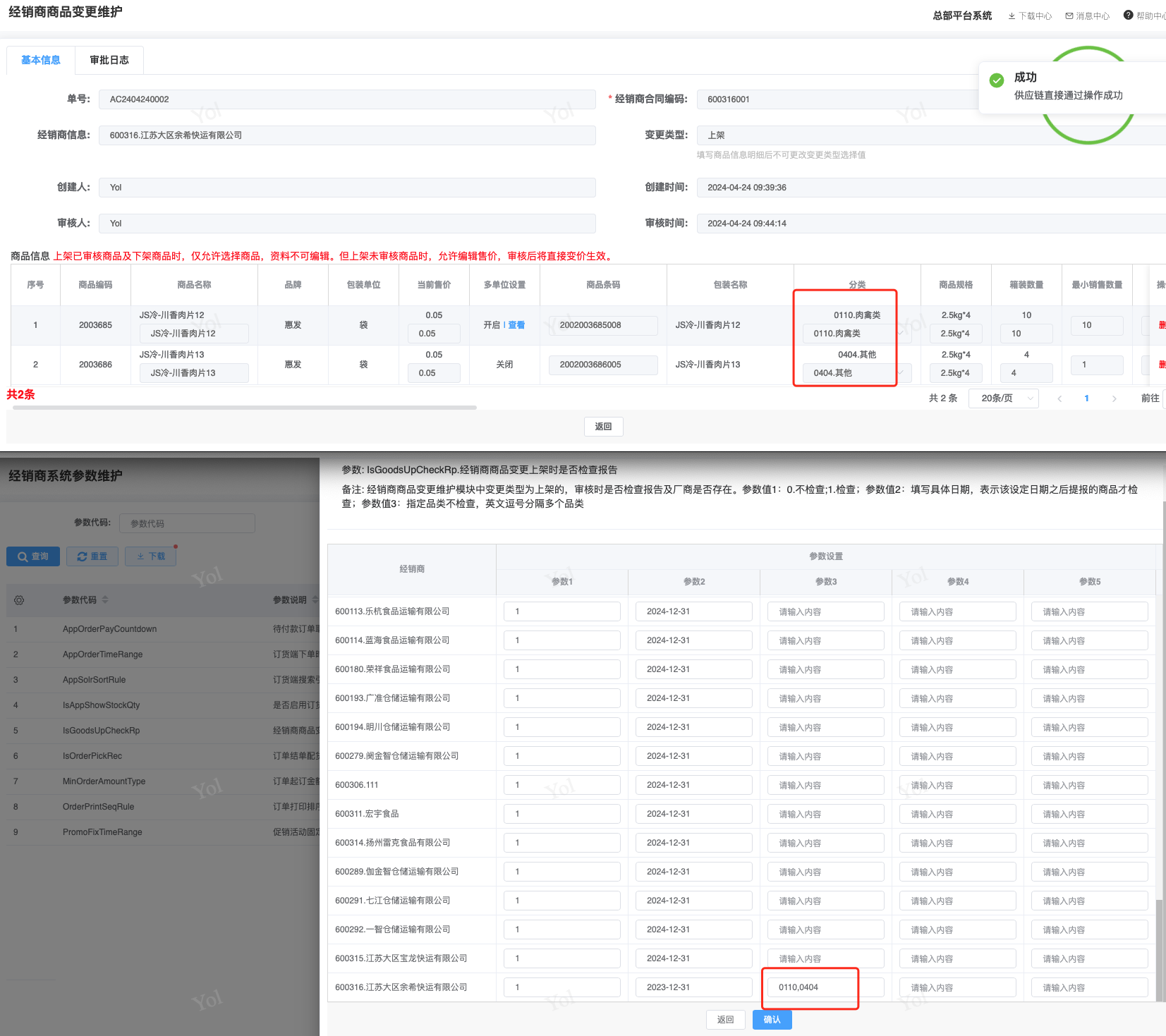1166x1036 pixels.
Task: Click the 查看 link in 多单位设置 column
Action: (516, 325)
